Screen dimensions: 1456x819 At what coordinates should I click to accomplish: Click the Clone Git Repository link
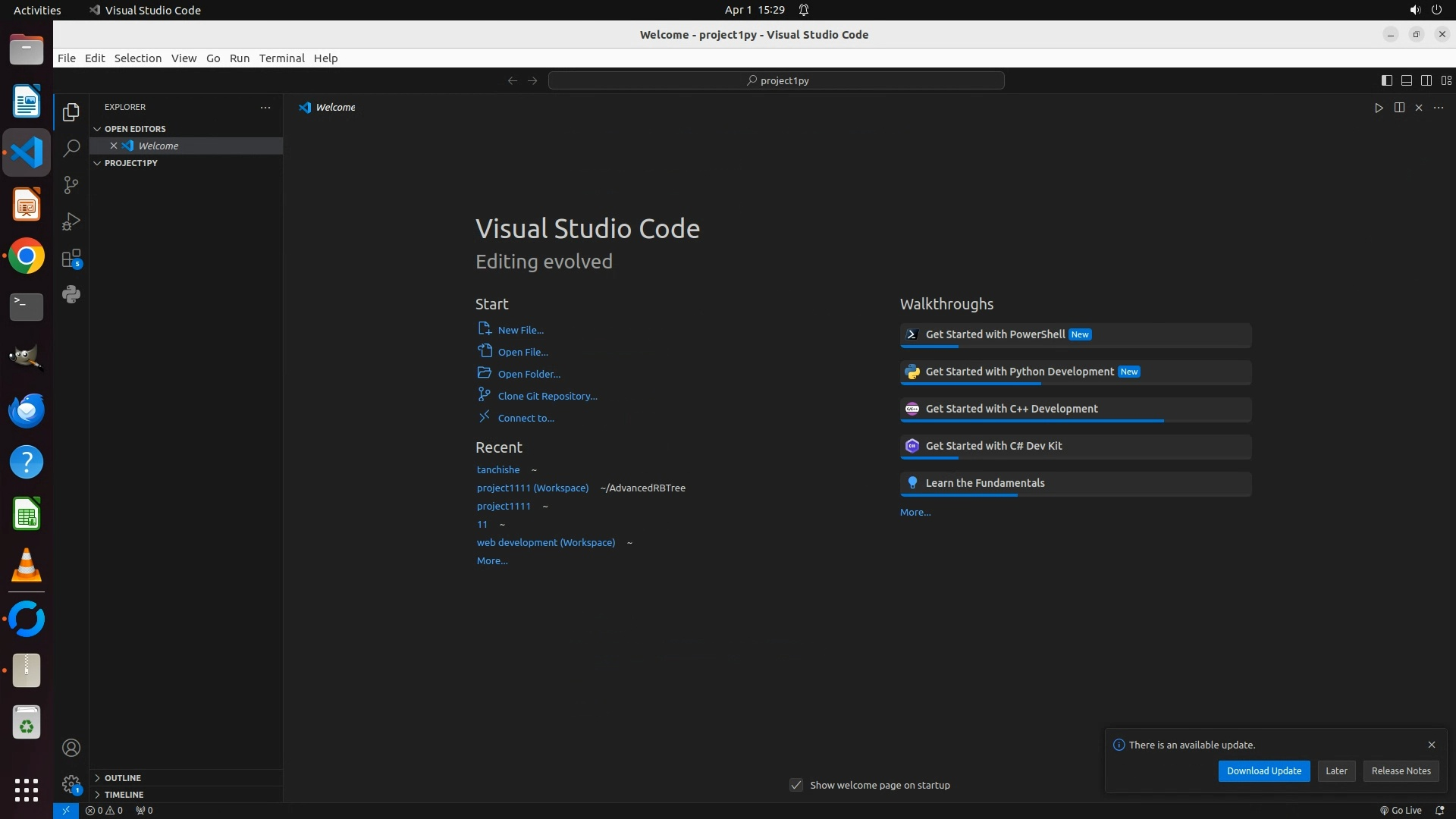547,396
